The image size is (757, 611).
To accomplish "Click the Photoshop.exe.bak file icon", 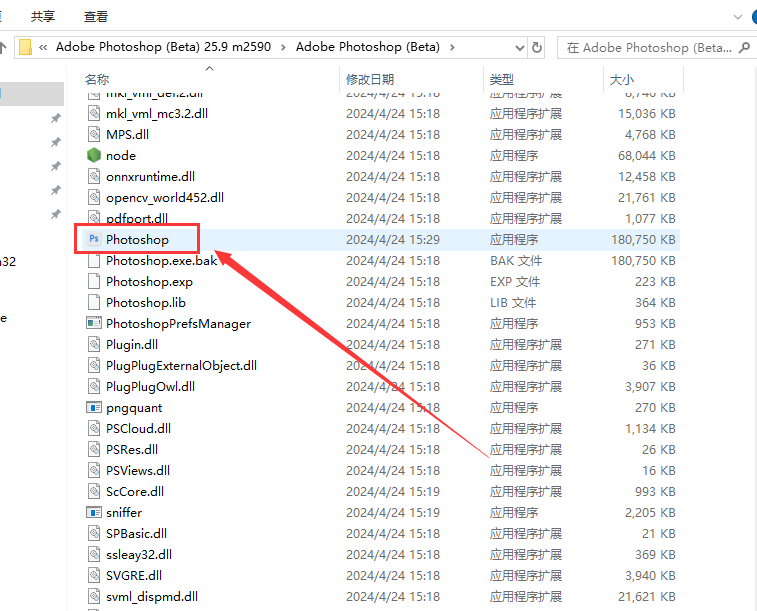I will point(94,260).
